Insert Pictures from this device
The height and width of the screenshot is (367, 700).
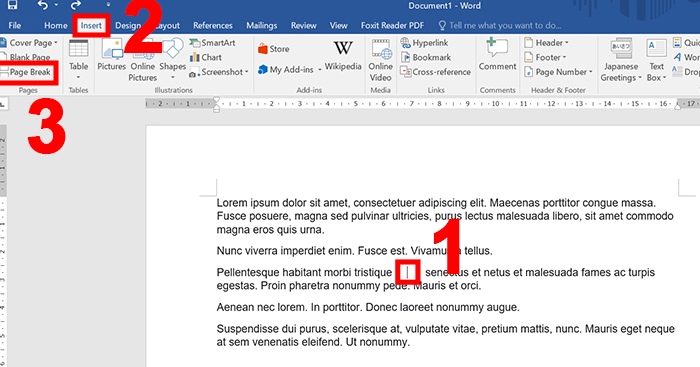pyautogui.click(x=112, y=55)
